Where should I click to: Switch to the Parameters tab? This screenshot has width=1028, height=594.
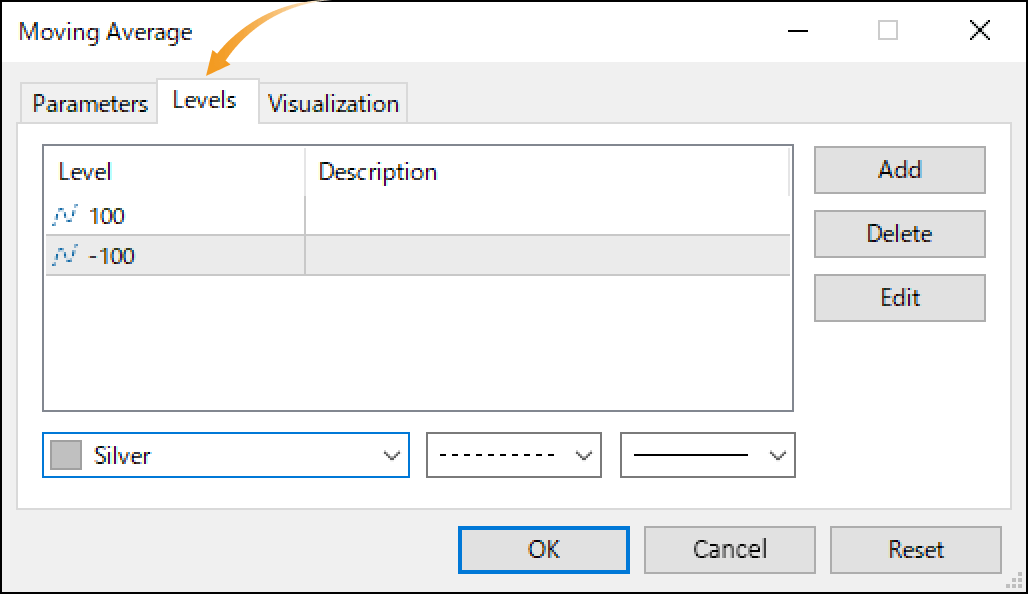coord(90,104)
